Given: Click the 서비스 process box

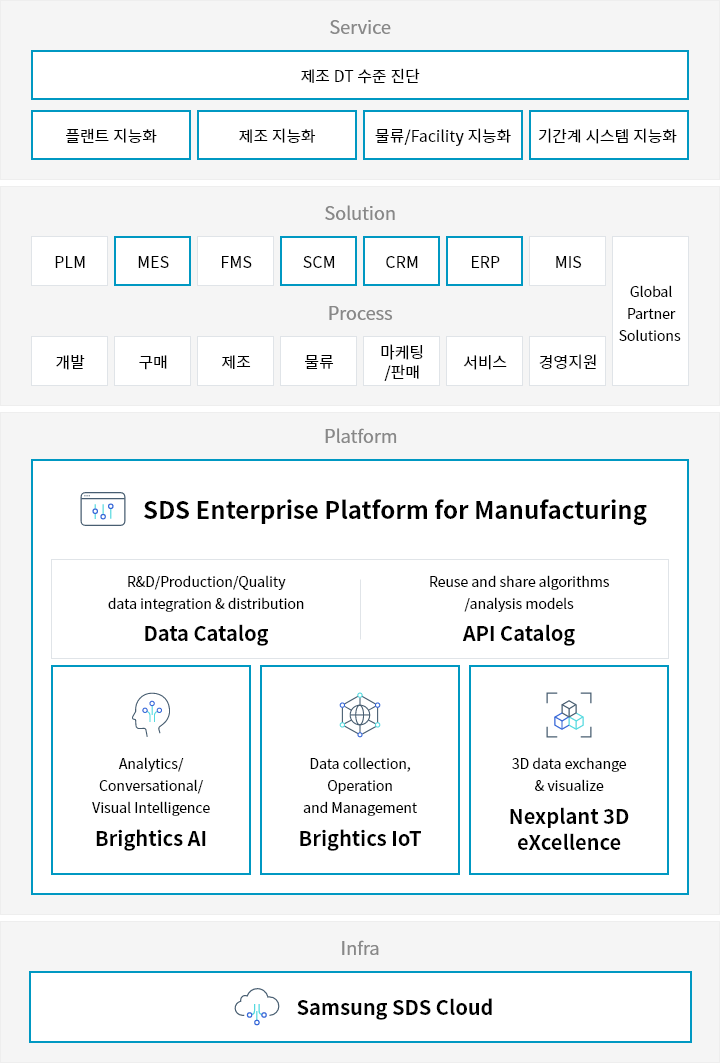Looking at the screenshot, I should click(x=485, y=361).
